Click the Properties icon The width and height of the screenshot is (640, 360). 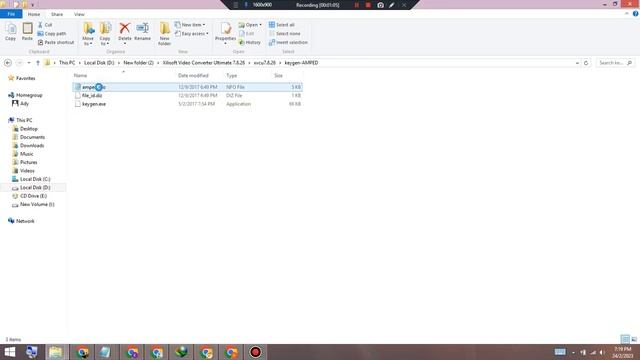tap(225, 29)
